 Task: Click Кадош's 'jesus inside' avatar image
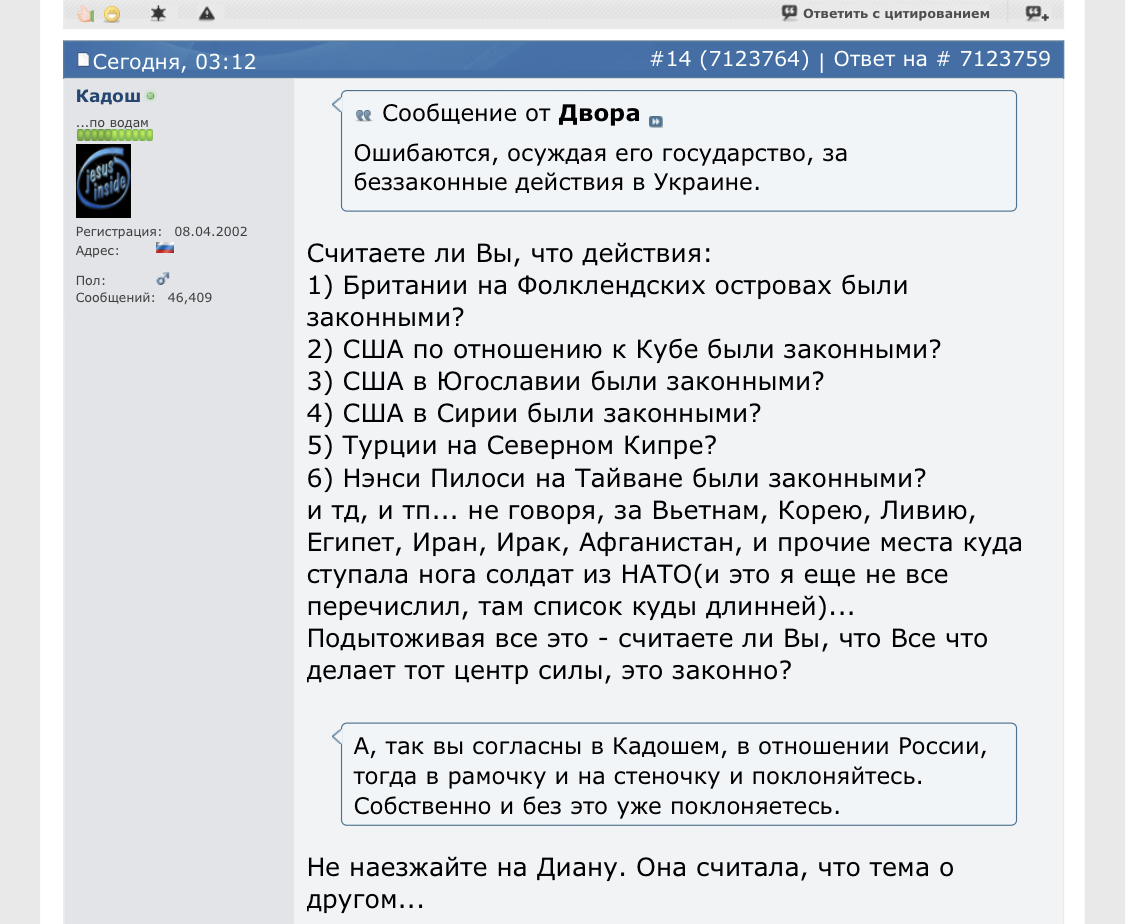(x=103, y=181)
